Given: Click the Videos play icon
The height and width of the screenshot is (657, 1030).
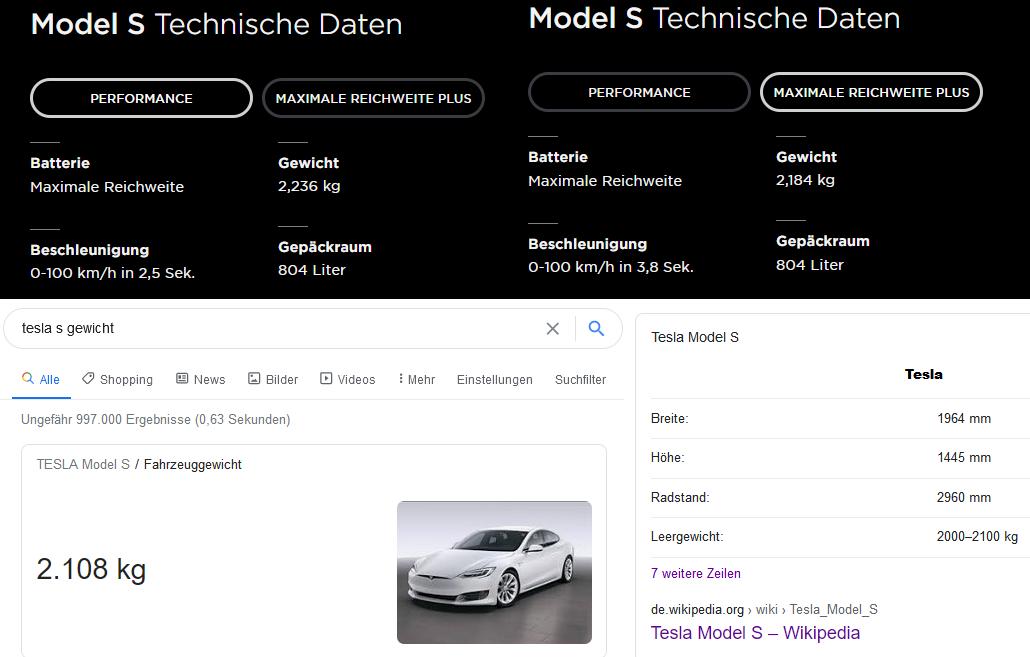Looking at the screenshot, I should [x=326, y=378].
